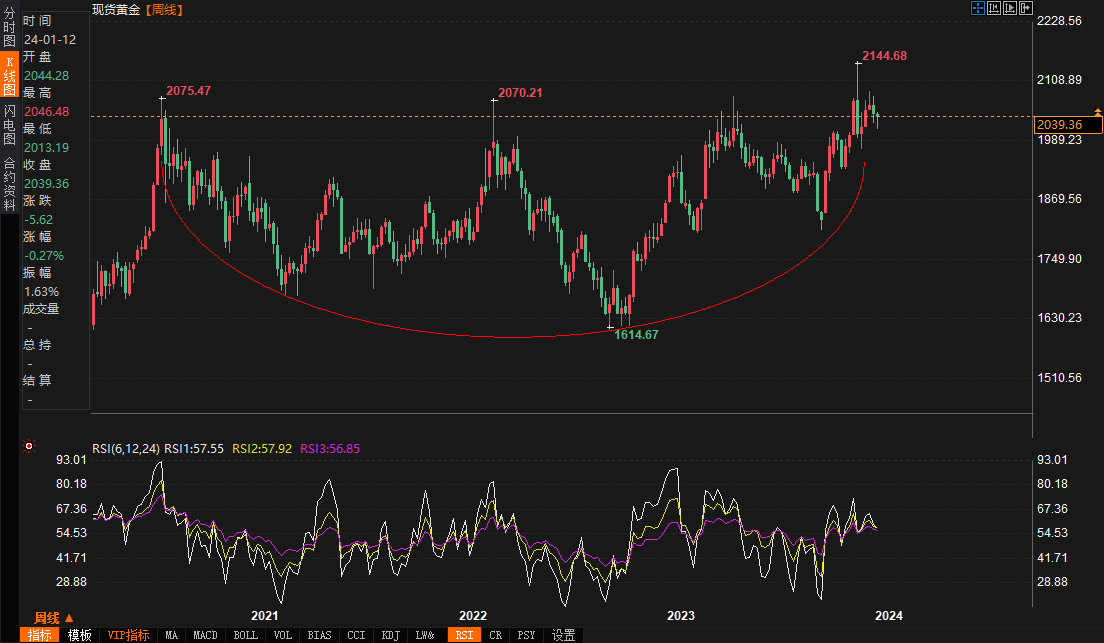Switch to the 模板 template tab

(x=80, y=635)
